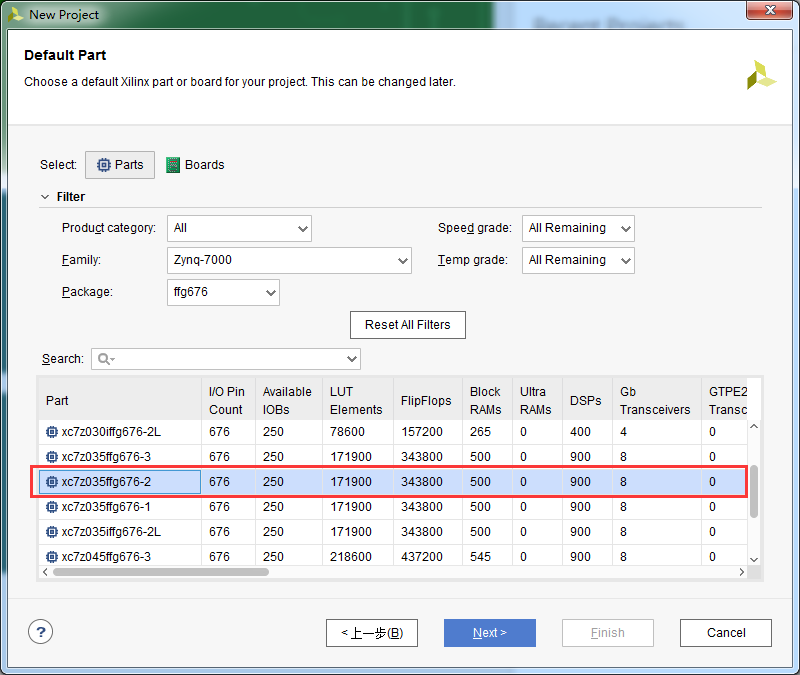The height and width of the screenshot is (675, 800).
Task: Click the chip icon of xc7z035ffg676-1
Action: (52, 507)
